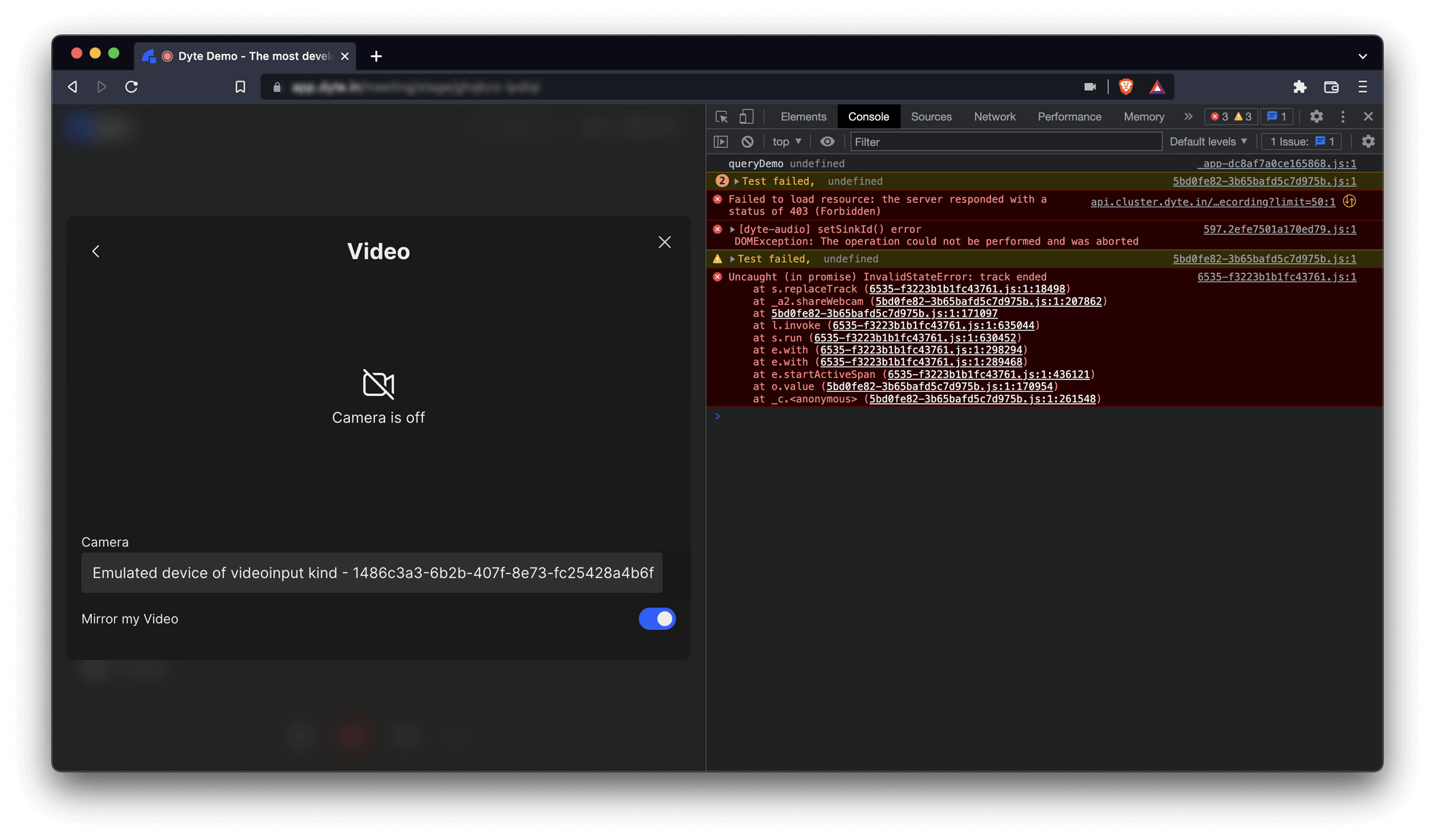Open the top JavaScript context dropdown
The image size is (1435, 840).
[787, 141]
